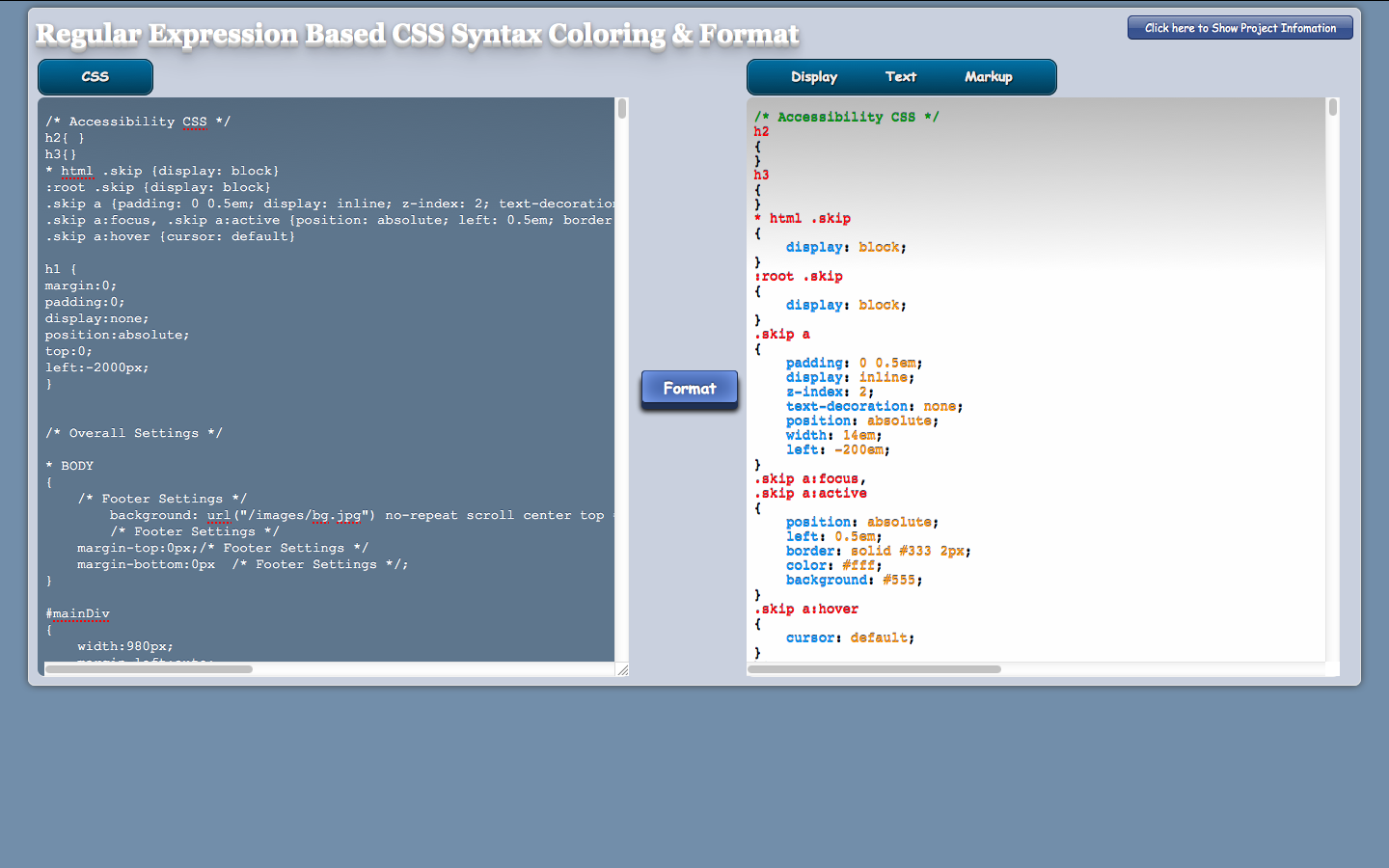Open the CSS tab
The image size is (1389, 868).
coord(95,77)
